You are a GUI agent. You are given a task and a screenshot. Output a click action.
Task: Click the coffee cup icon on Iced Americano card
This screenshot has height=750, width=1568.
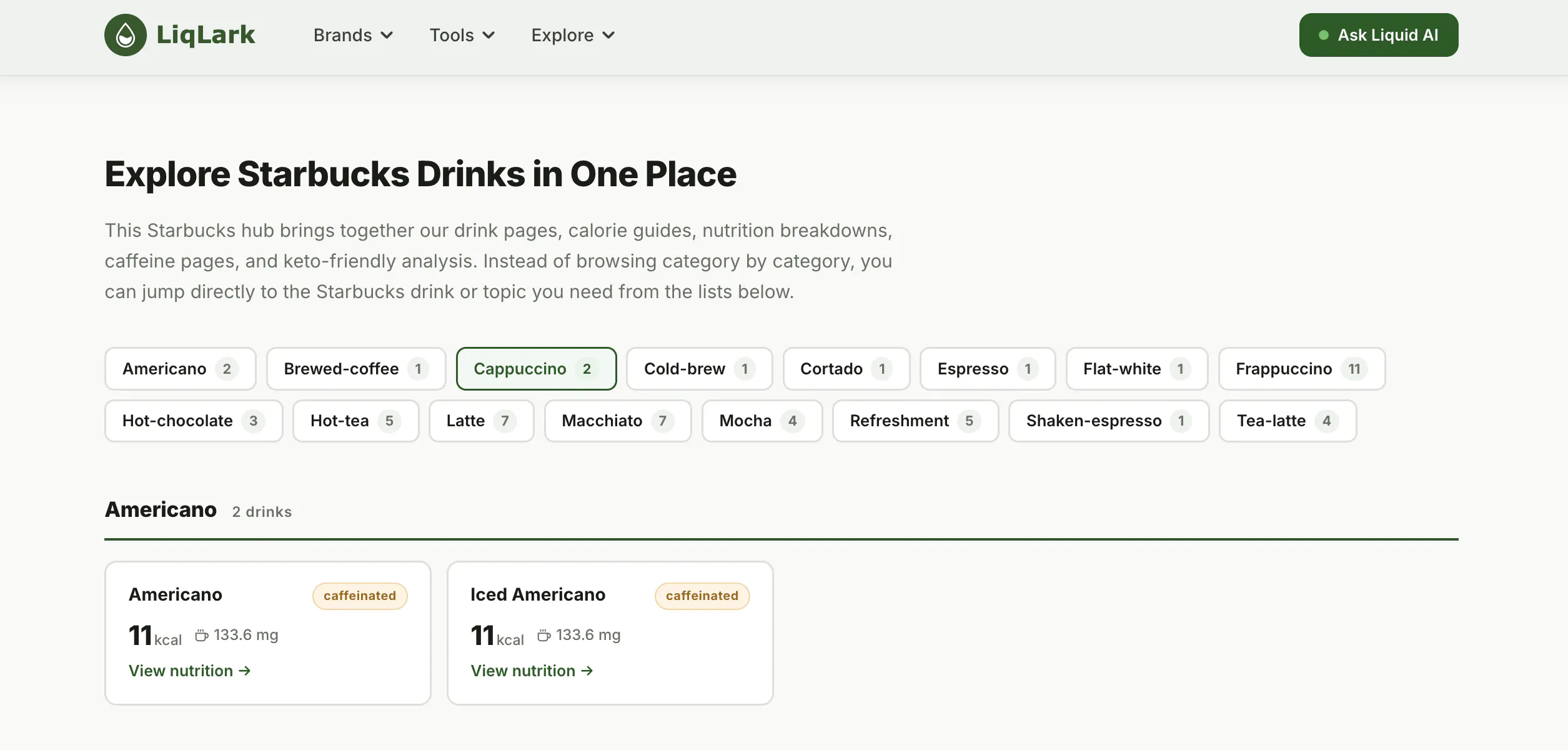(544, 636)
